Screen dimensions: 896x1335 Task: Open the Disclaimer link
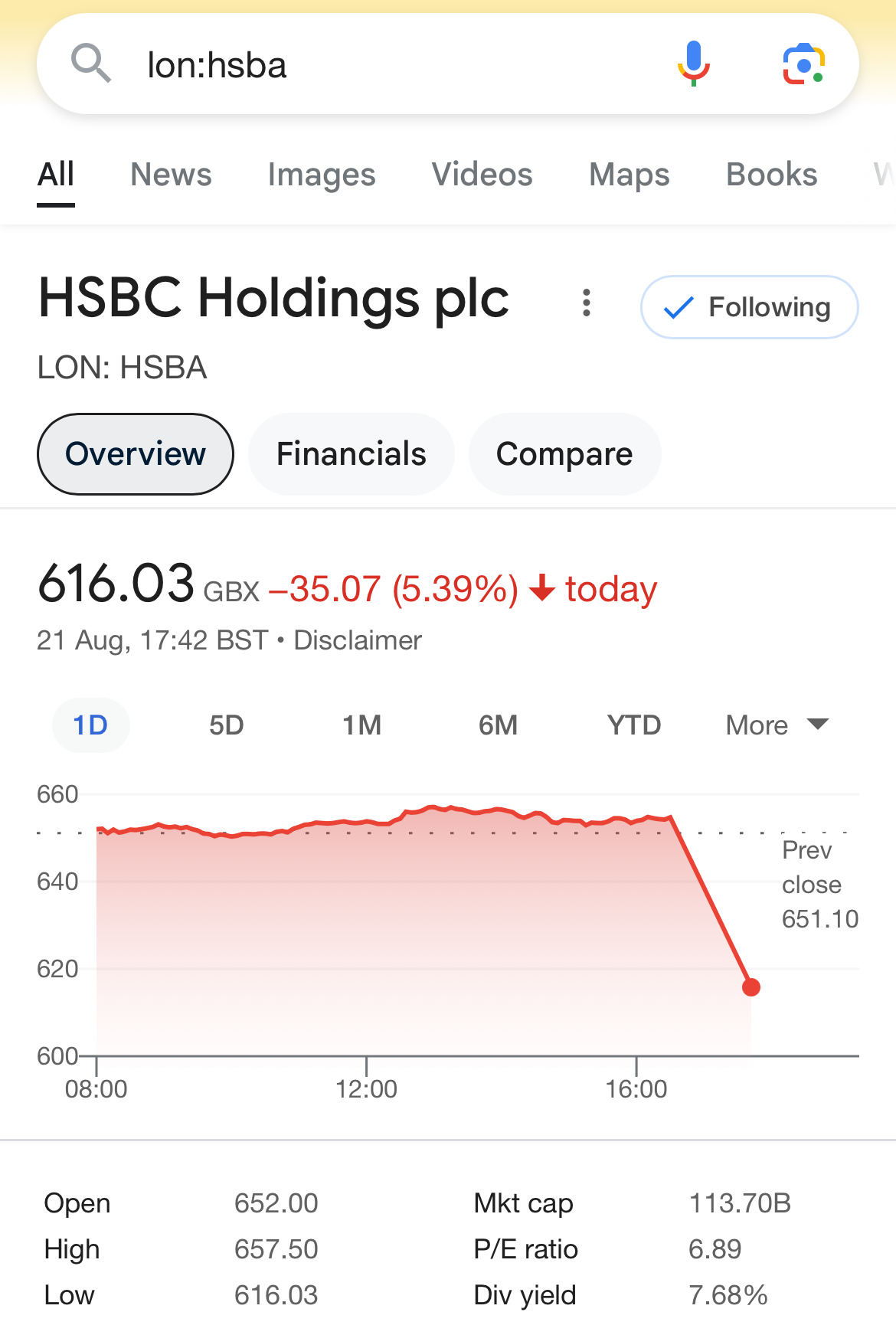(358, 640)
